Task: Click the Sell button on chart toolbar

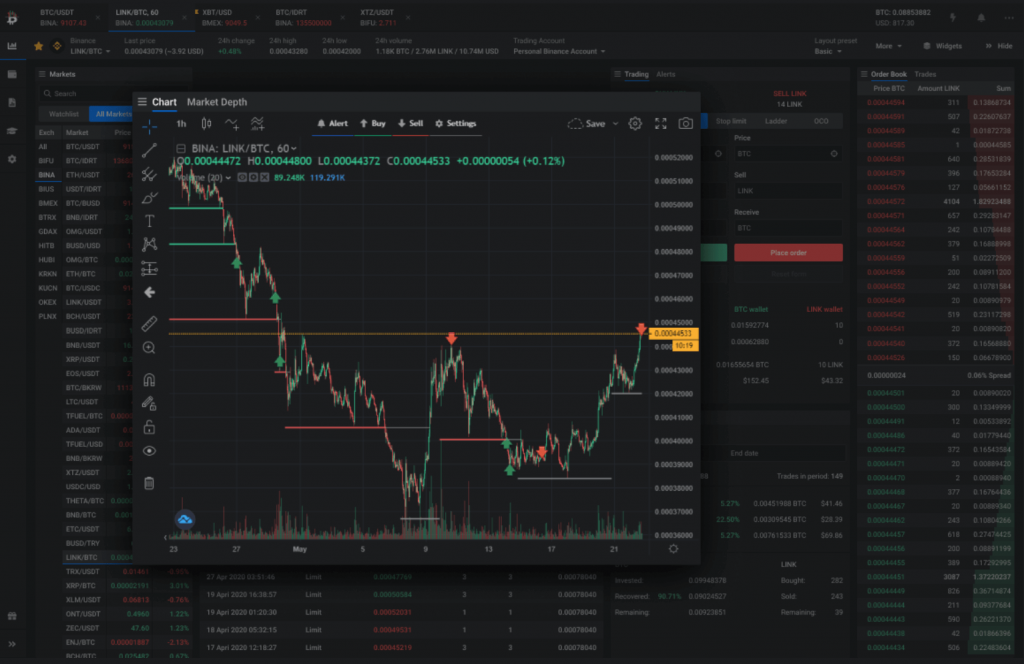Action: [x=410, y=123]
